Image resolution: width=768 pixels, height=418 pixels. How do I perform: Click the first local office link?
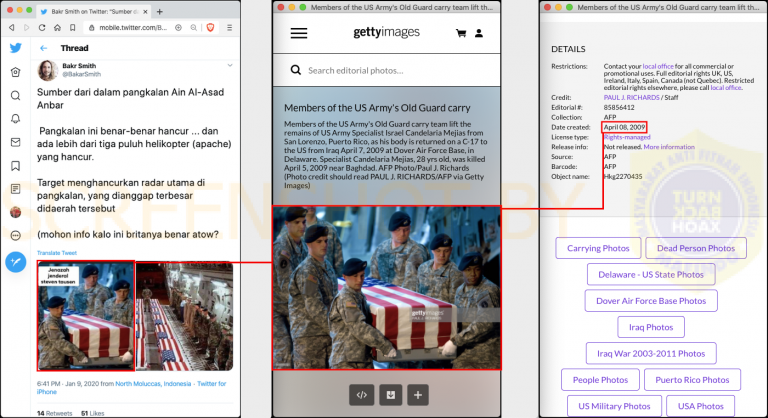pyautogui.click(x=658, y=66)
